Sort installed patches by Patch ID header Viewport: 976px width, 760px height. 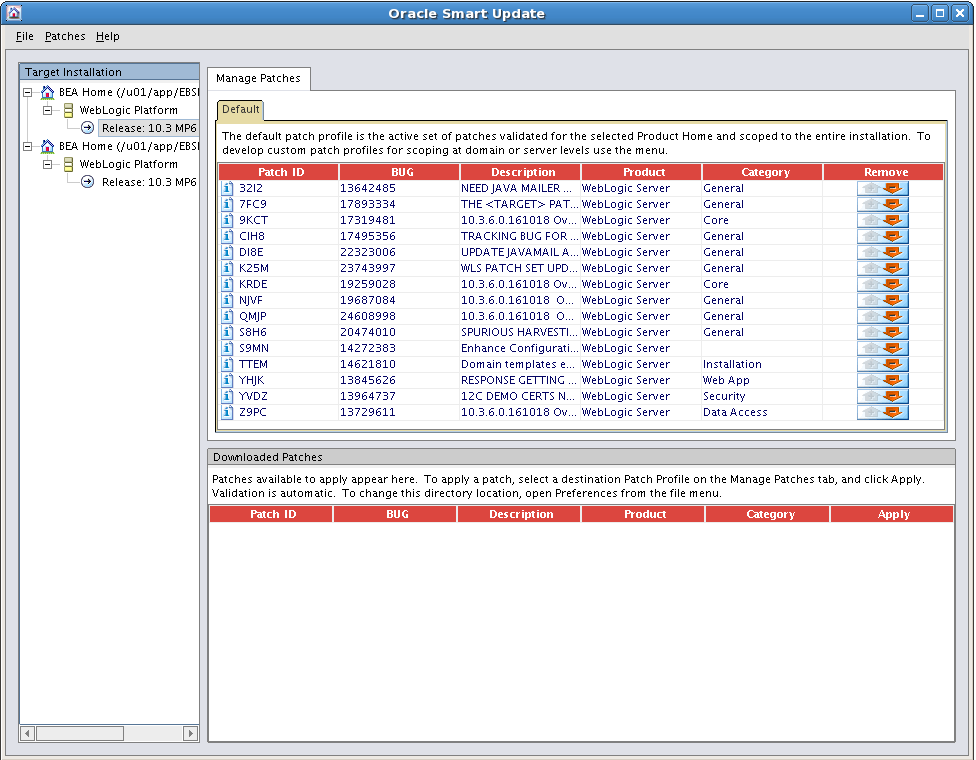click(281, 172)
